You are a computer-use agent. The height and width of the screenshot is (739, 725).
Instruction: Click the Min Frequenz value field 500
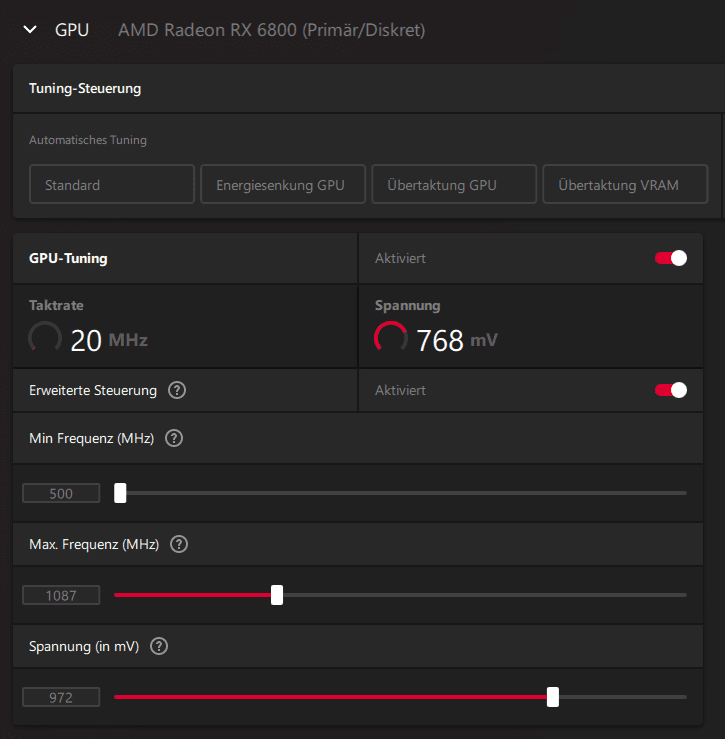[61, 493]
